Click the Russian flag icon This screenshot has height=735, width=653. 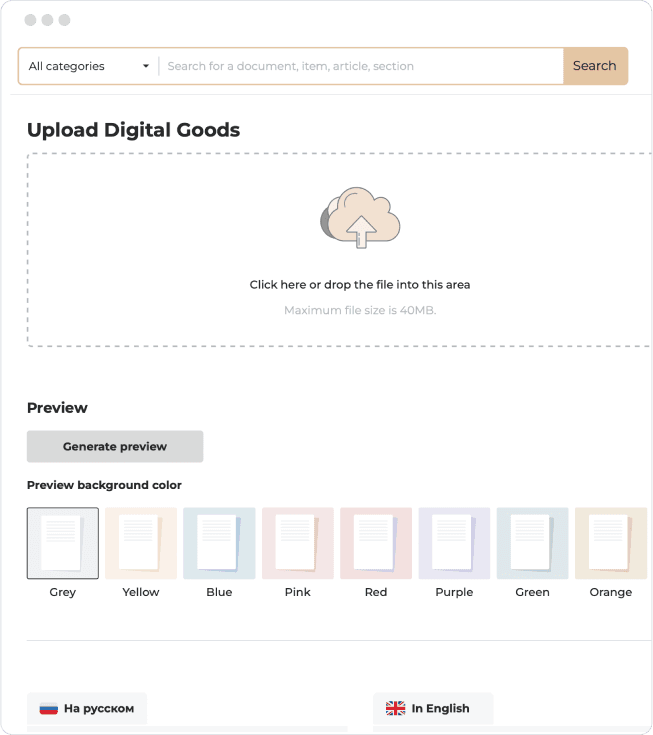pos(48,709)
